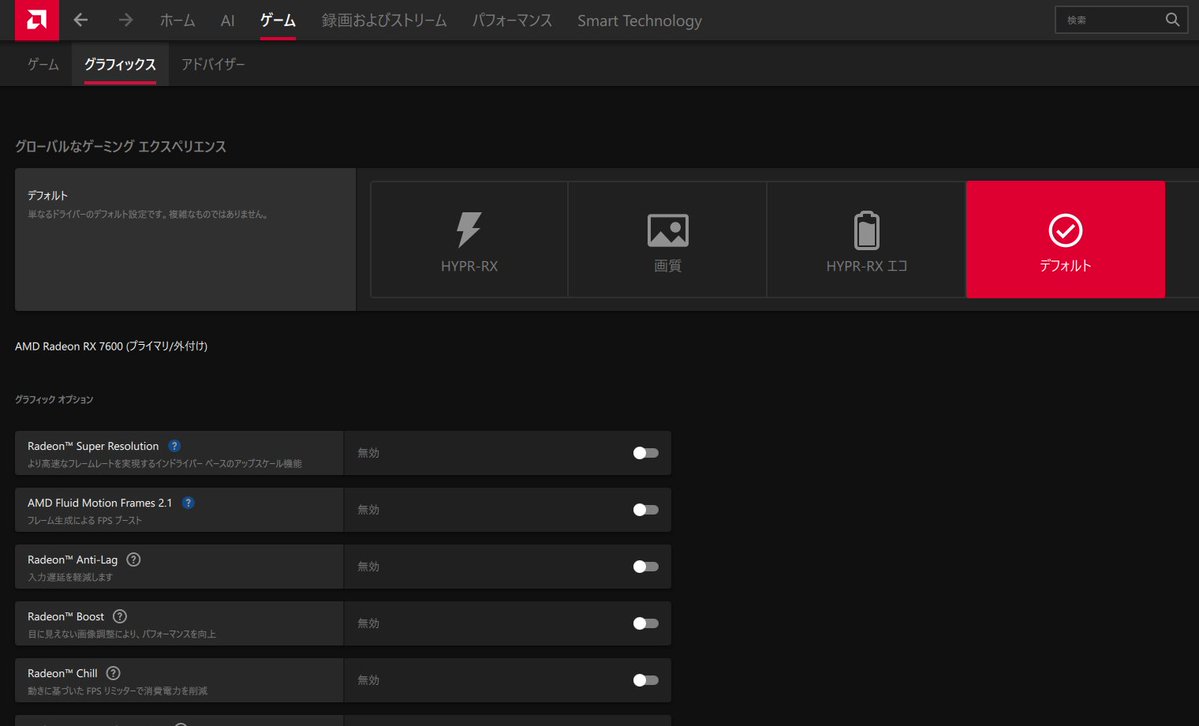Switch to the ゲーム sub-tab
The image size is (1199, 726).
[43, 64]
